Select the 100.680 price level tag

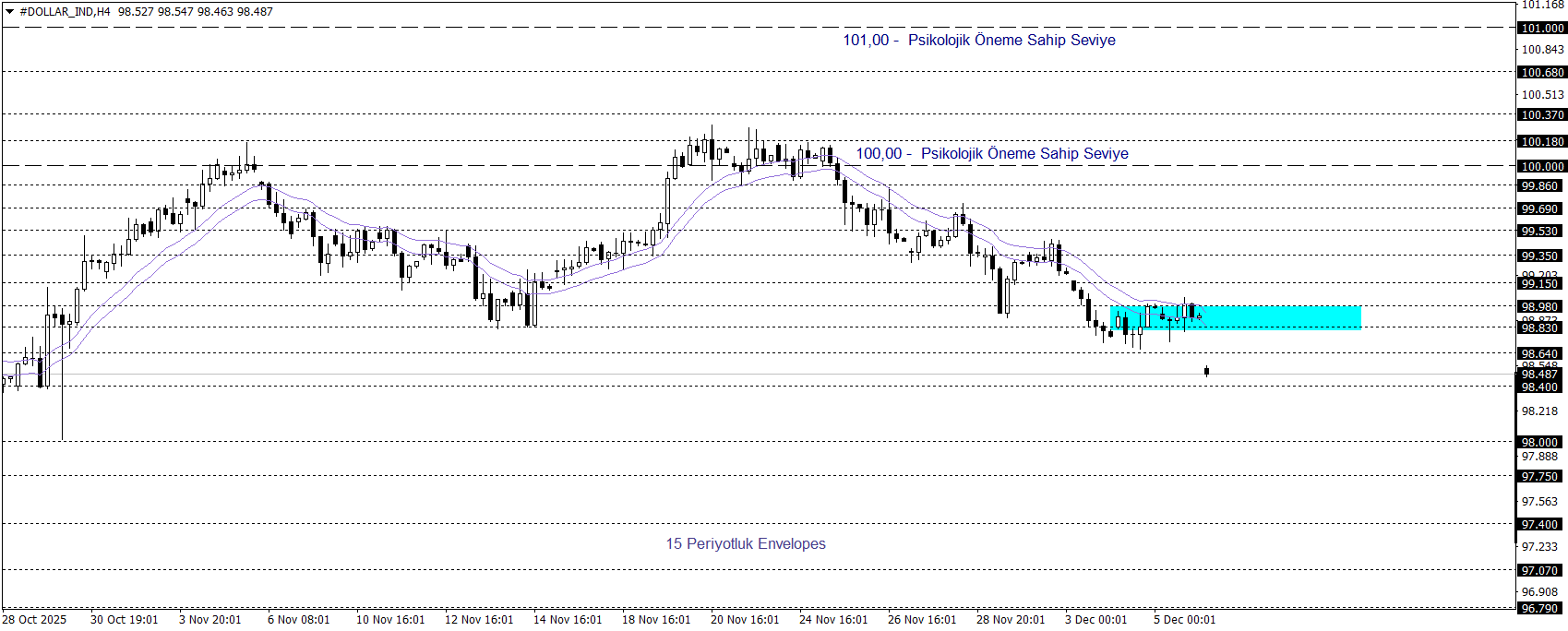coord(1541,73)
